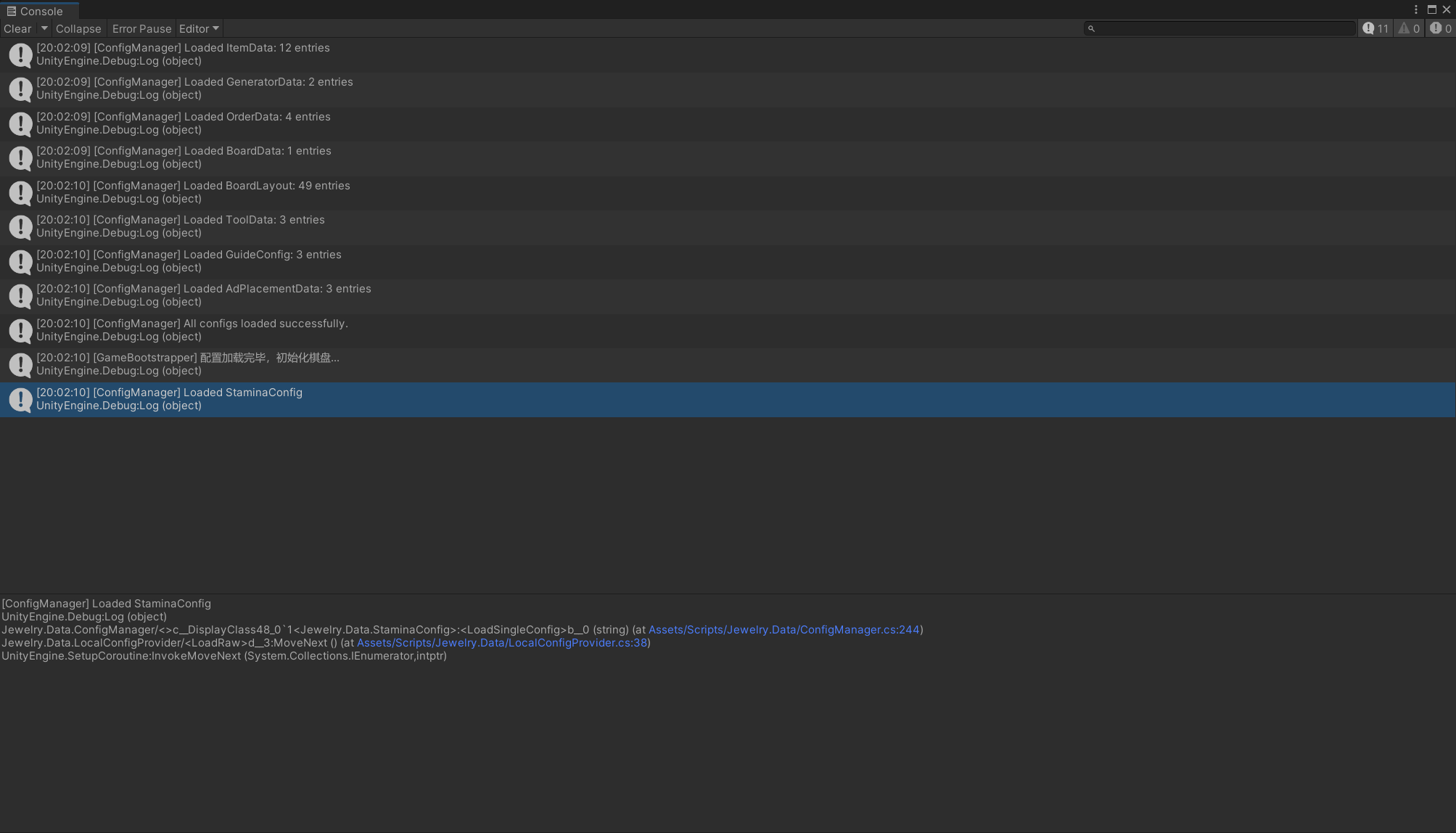Viewport: 1456px width, 833px height.
Task: Click info icon of ToolData log
Action: click(x=20, y=226)
